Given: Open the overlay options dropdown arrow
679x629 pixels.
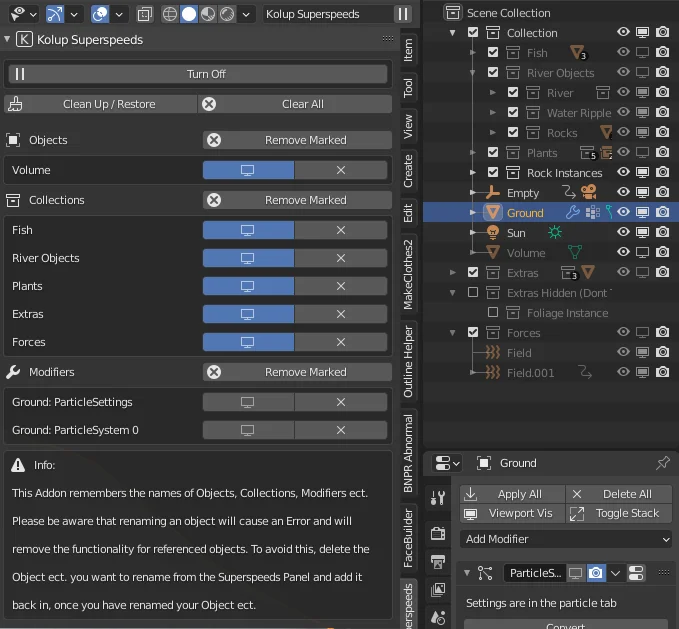Looking at the screenshot, I should click(119, 14).
